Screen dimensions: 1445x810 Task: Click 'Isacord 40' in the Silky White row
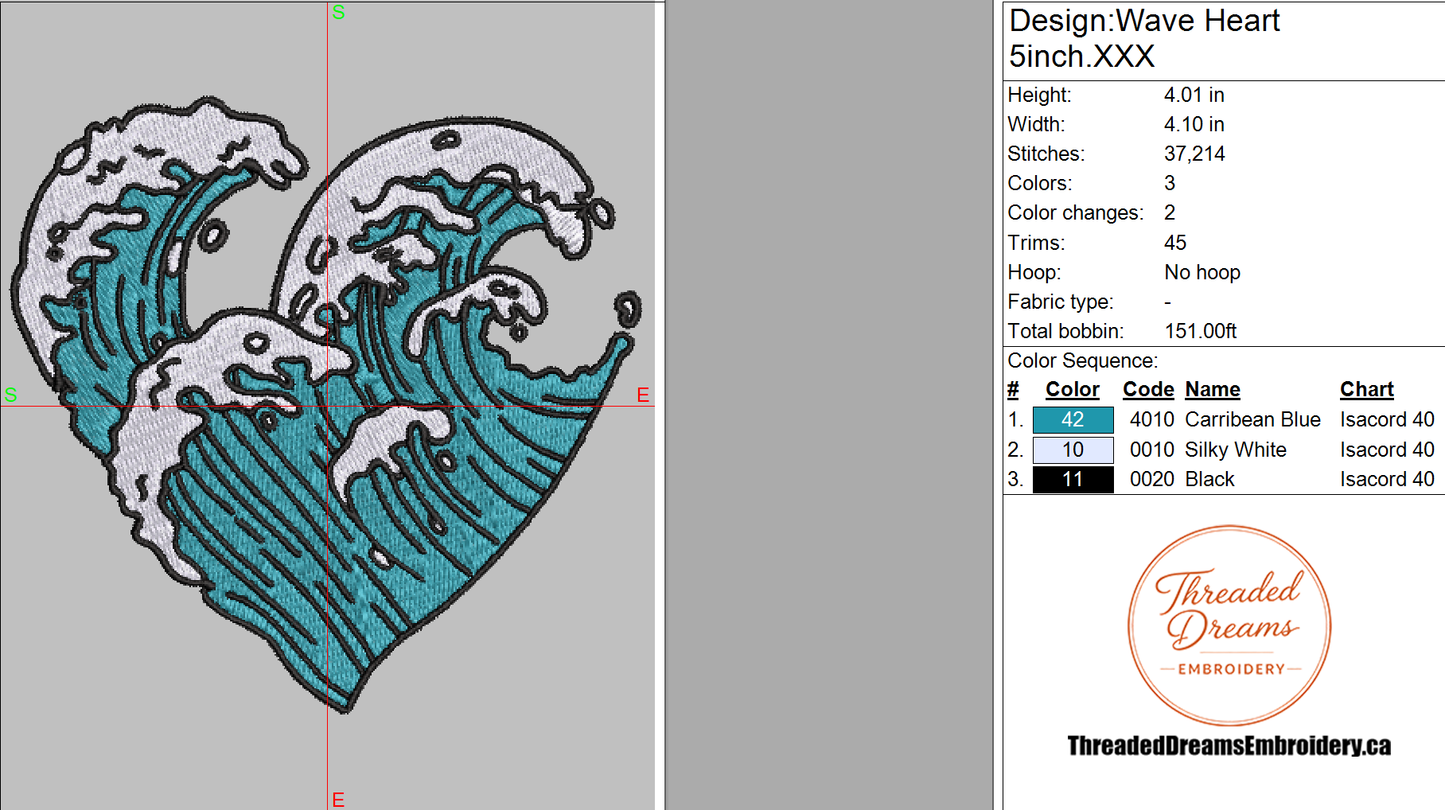pos(1387,450)
